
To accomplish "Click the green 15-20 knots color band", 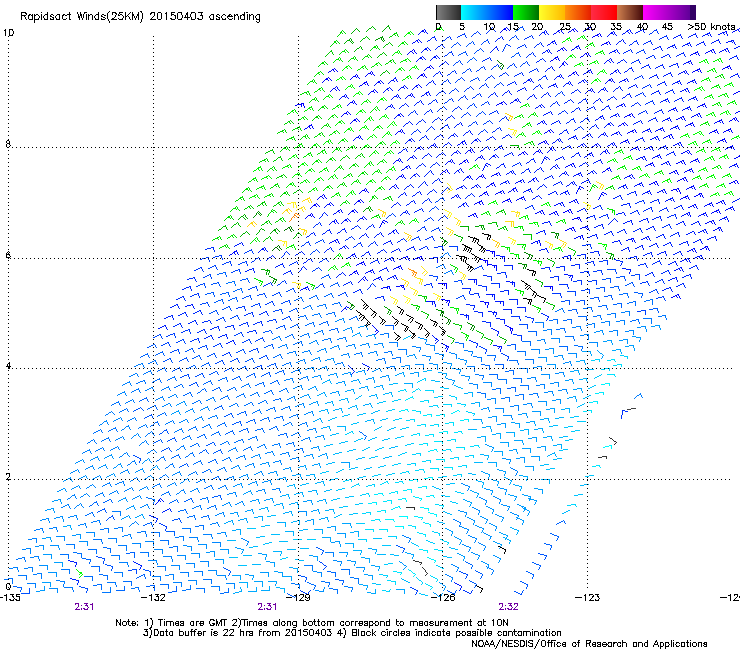I will [x=526, y=12].
